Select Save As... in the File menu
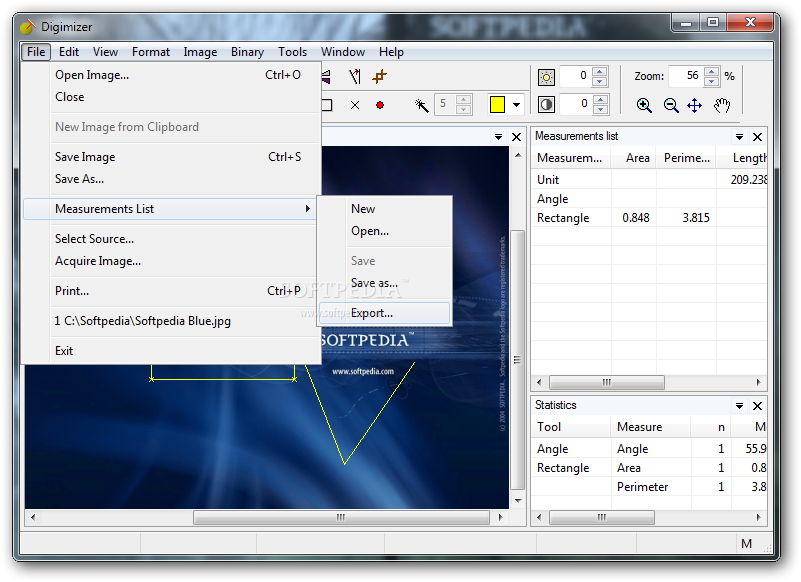The height and width of the screenshot is (582, 801). (x=172, y=179)
